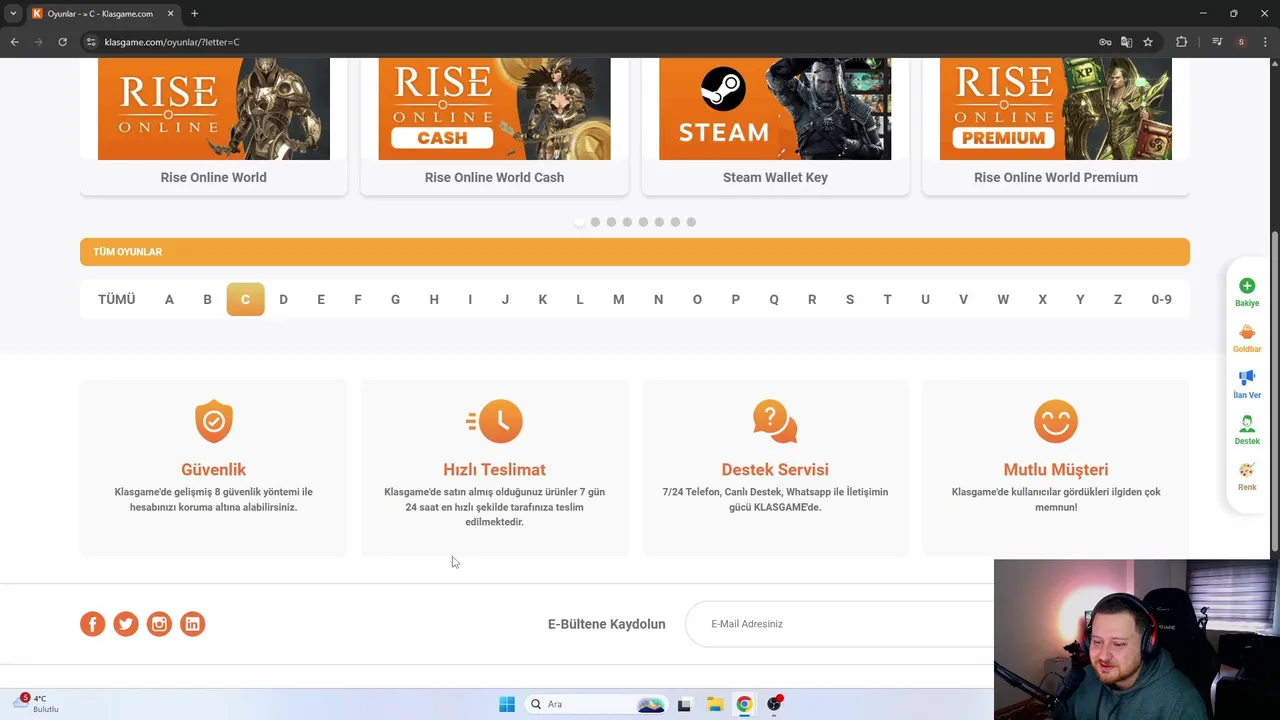Filter games by letter A

point(169,299)
